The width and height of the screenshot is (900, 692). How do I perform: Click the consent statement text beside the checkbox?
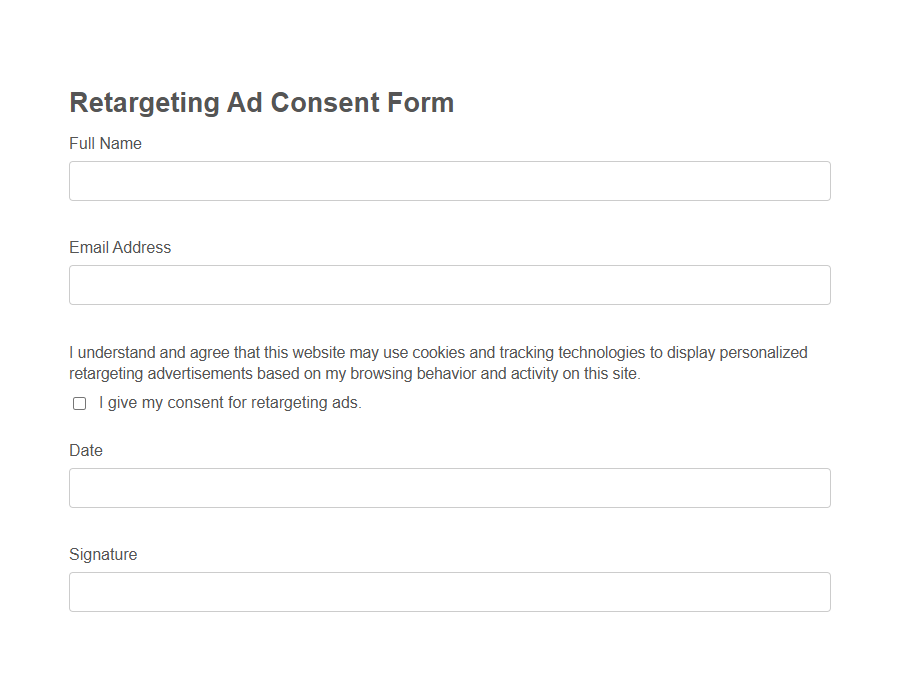coord(228,402)
